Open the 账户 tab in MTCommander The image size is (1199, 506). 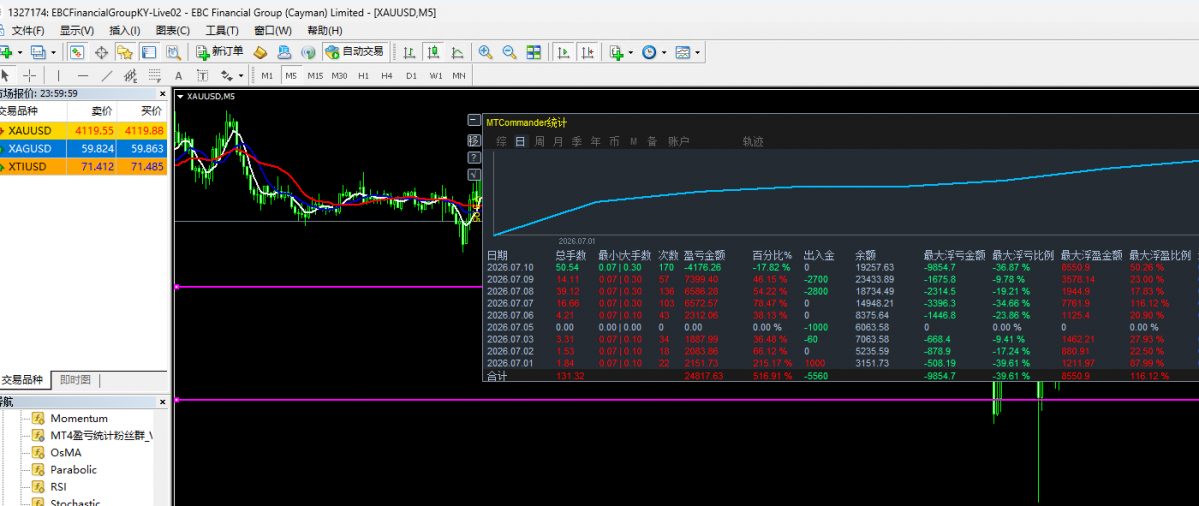[x=679, y=141]
